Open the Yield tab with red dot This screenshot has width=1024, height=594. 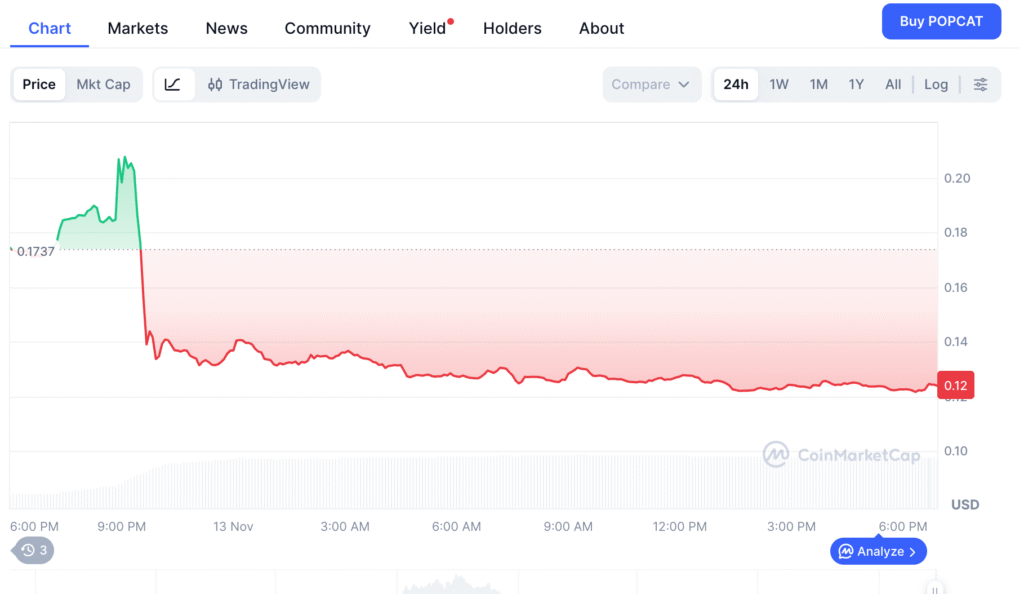[x=428, y=28]
